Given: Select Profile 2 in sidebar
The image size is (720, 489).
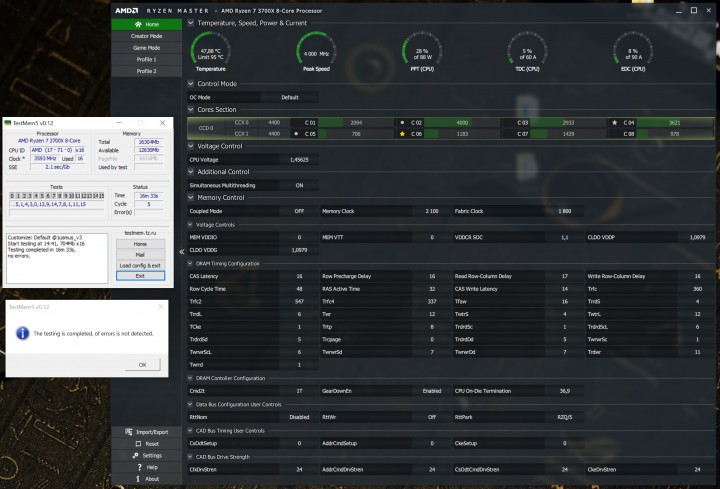Looking at the screenshot, I should pyautogui.click(x=146, y=71).
